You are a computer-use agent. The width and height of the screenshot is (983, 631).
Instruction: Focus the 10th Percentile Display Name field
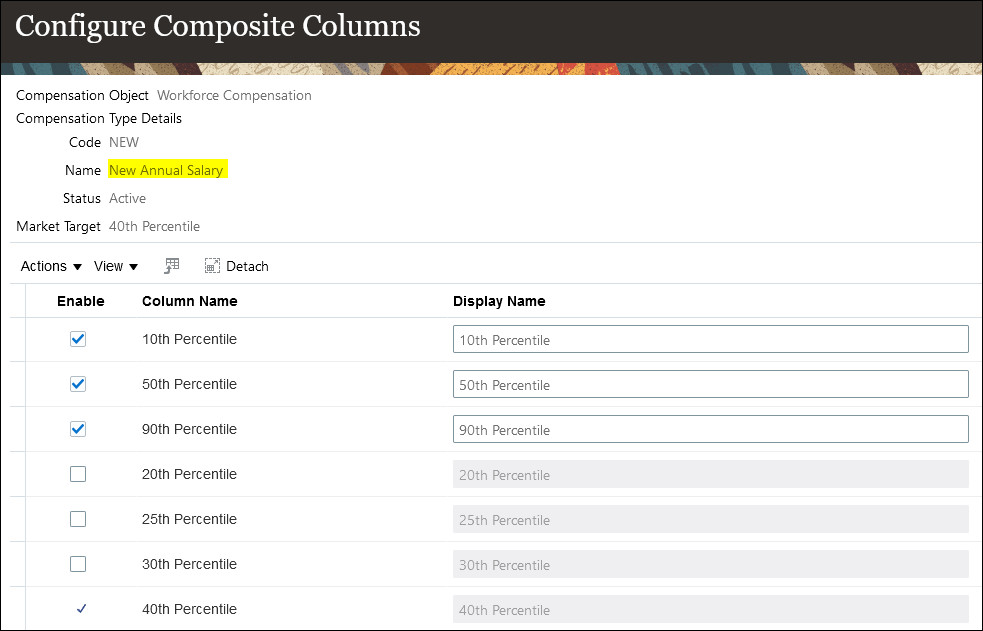point(710,340)
